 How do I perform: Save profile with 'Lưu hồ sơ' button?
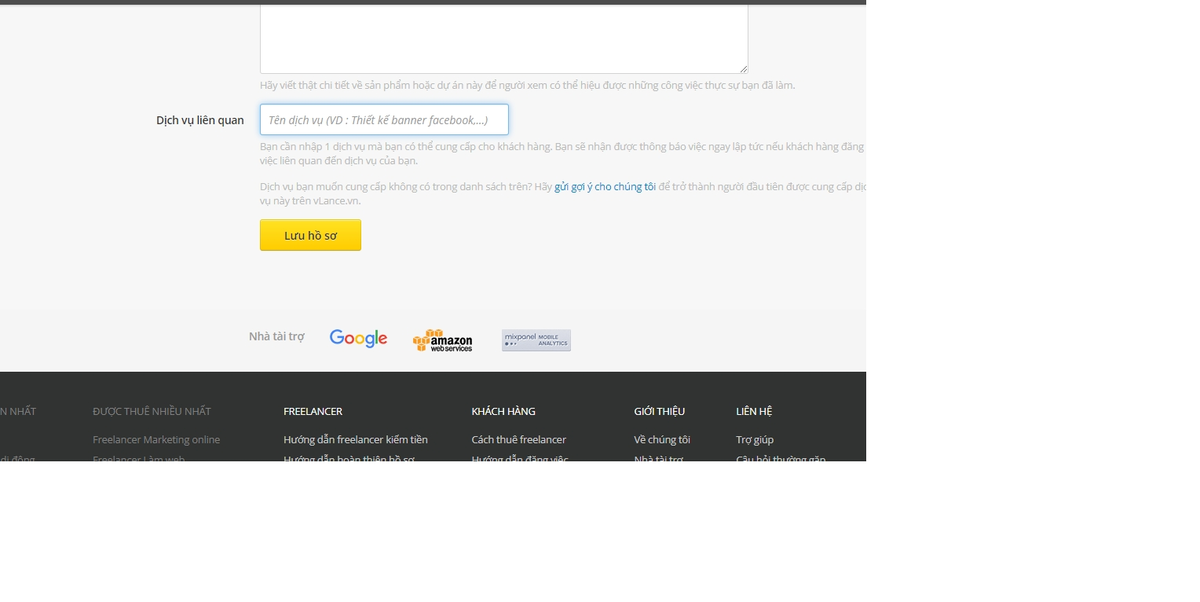click(x=310, y=235)
